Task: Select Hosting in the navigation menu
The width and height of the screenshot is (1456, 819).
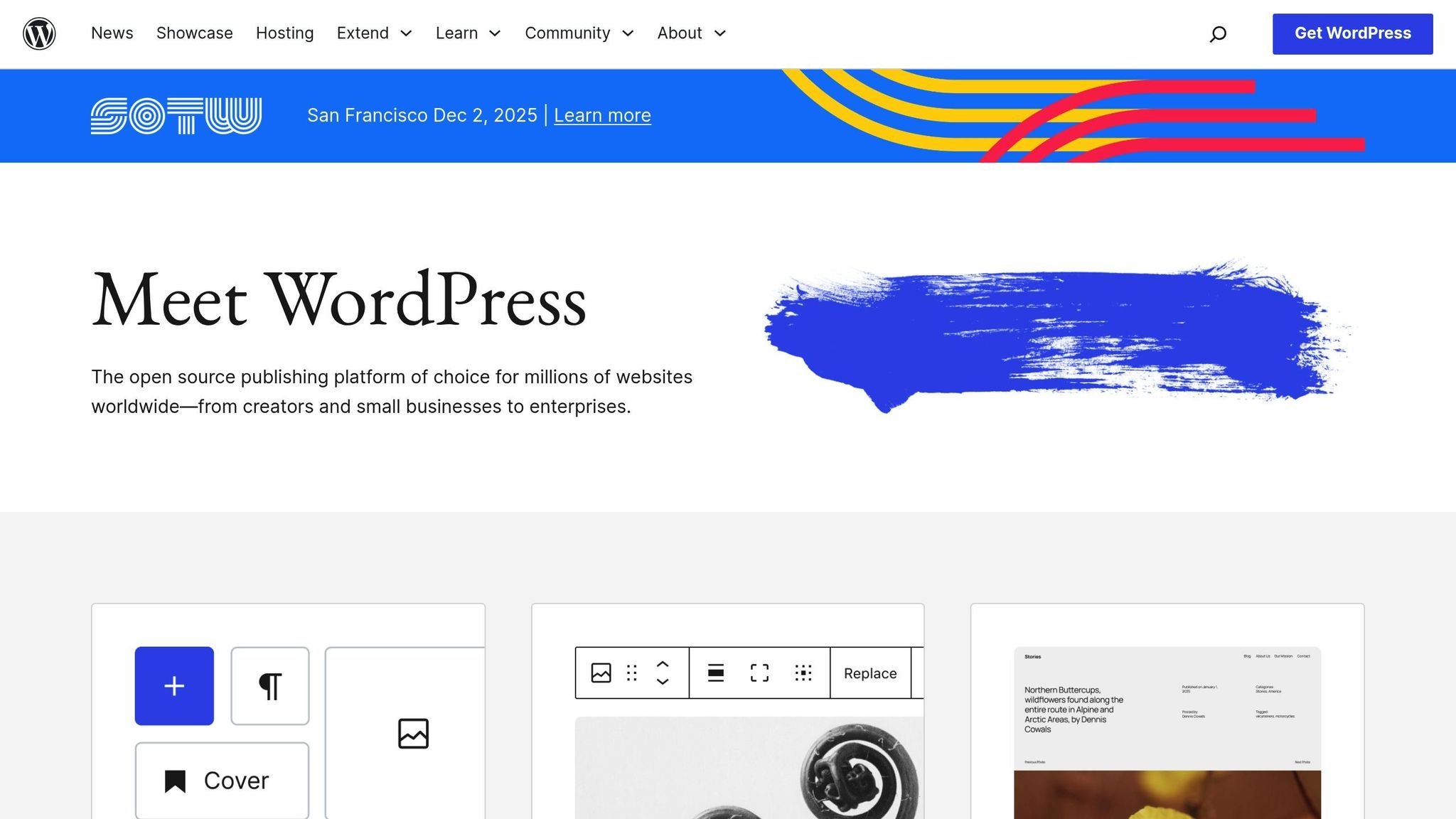Action: (x=284, y=33)
